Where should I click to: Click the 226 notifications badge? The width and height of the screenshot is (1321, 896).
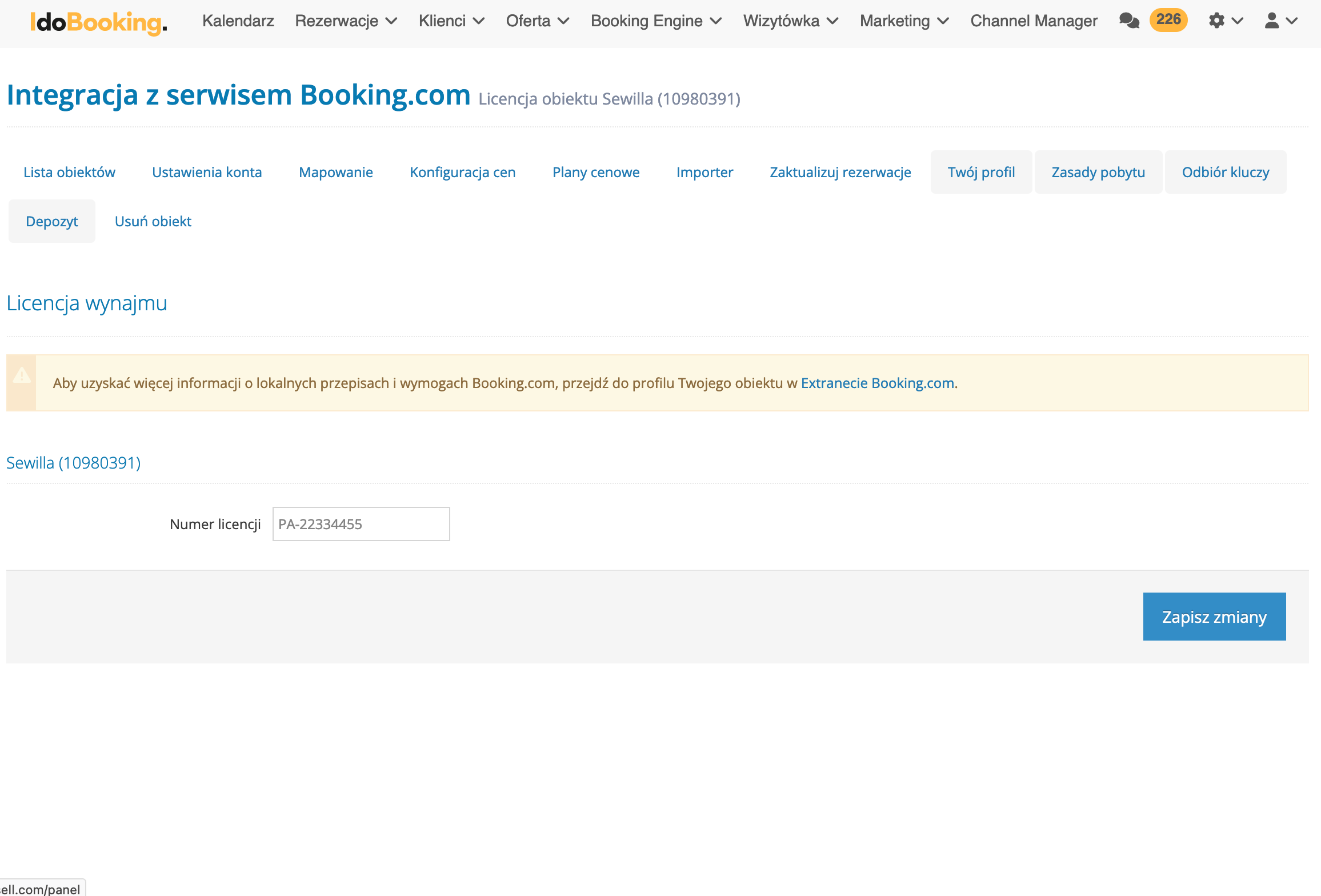[x=1168, y=20]
